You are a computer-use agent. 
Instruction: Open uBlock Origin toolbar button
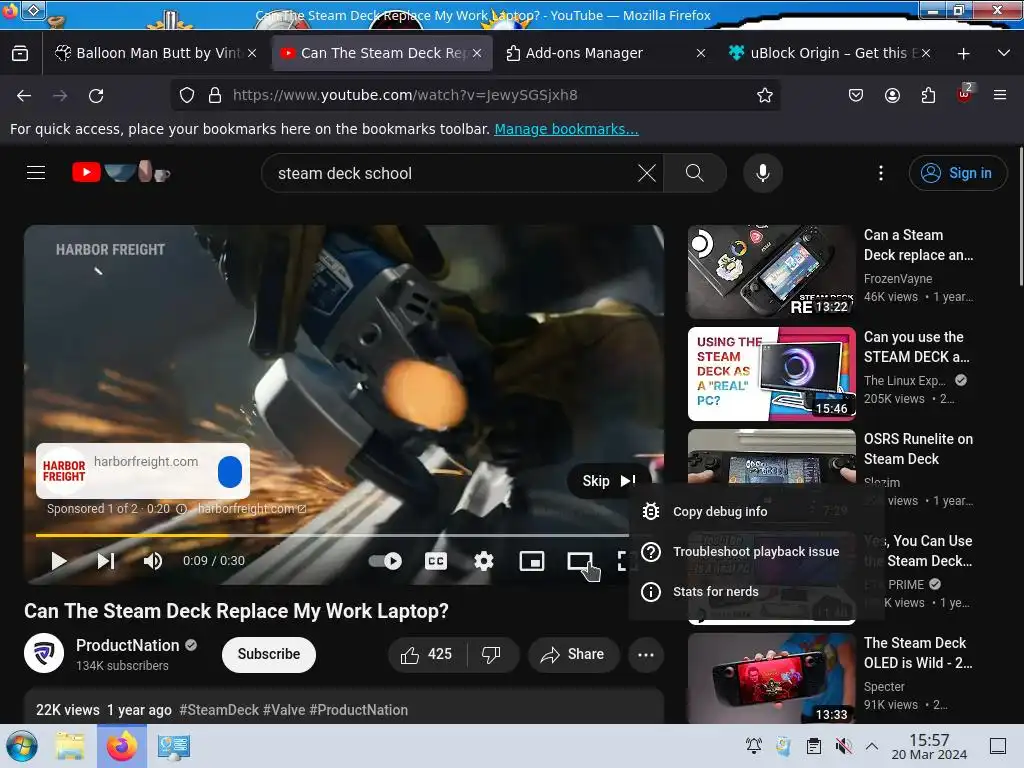[x=964, y=94]
